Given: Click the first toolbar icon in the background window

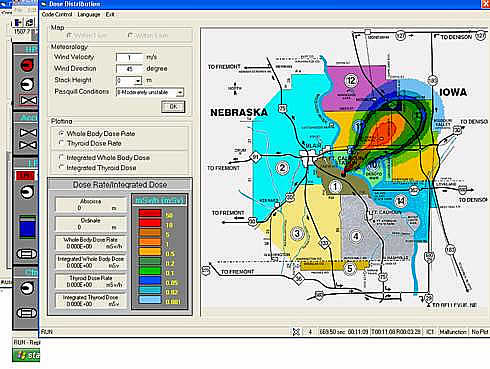Looking at the screenshot, I should pyautogui.click(x=18, y=23).
